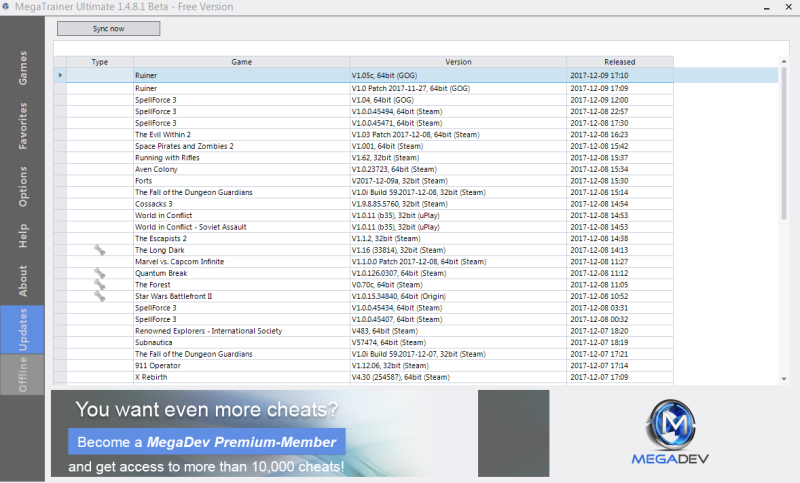Click row header beside Cossacks 3

60,204
